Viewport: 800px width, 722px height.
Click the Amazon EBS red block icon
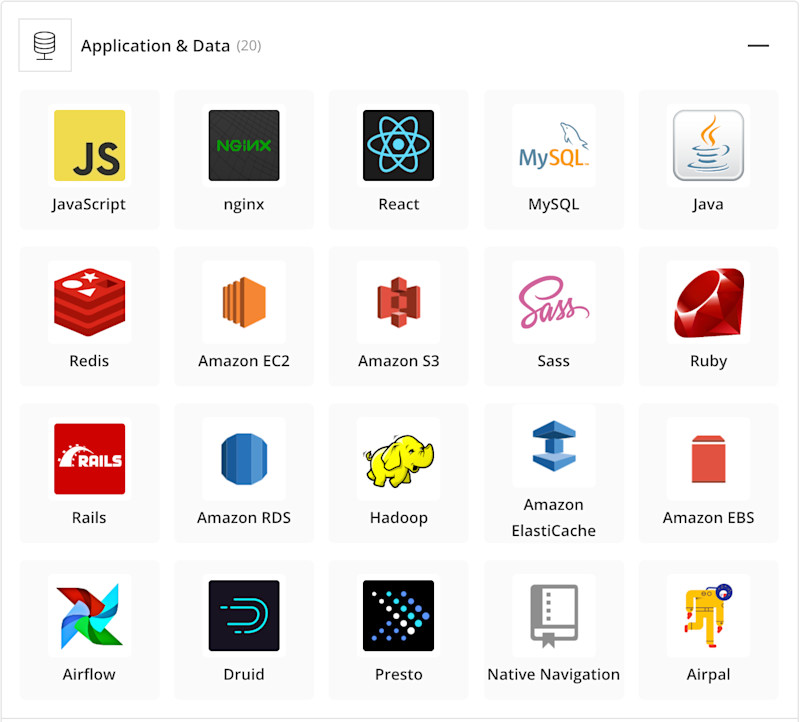tap(708, 459)
